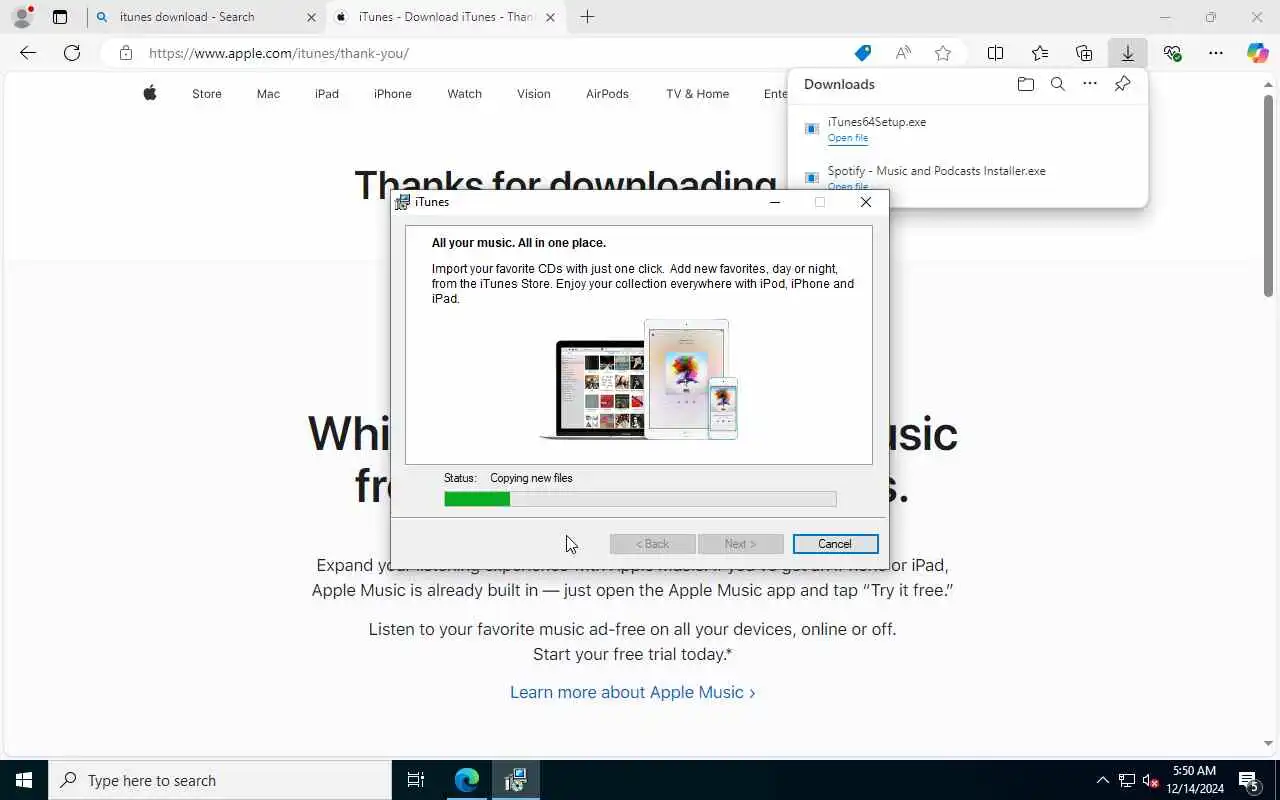Image resolution: width=1280 pixels, height=800 pixels.
Task: Open the shopping price tag icon
Action: tap(862, 53)
